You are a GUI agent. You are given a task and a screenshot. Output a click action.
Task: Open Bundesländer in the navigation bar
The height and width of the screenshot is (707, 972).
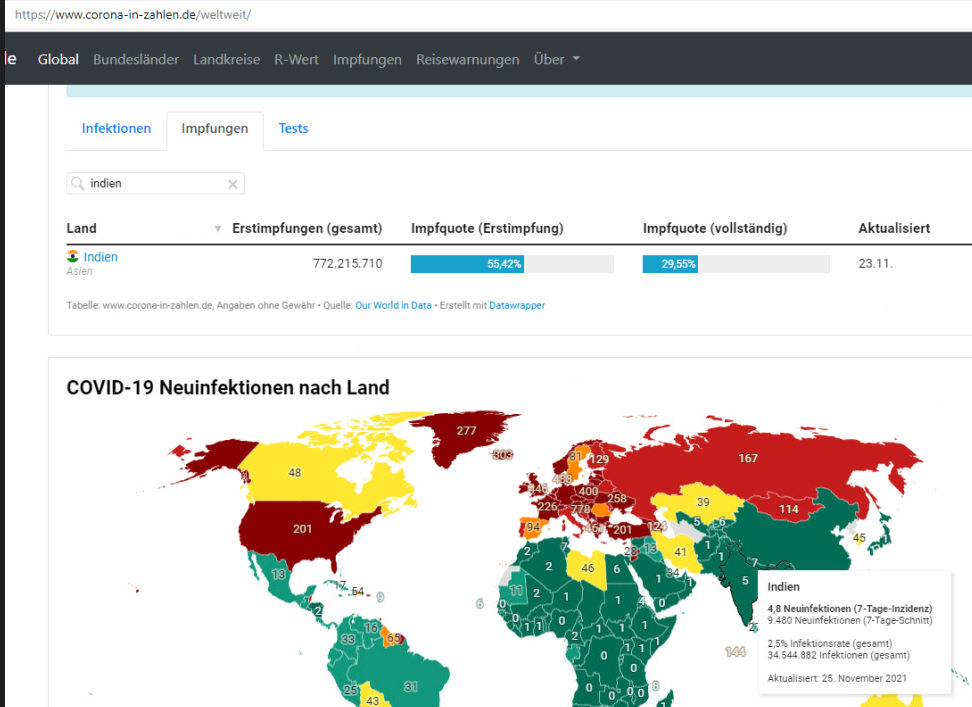click(x=136, y=59)
